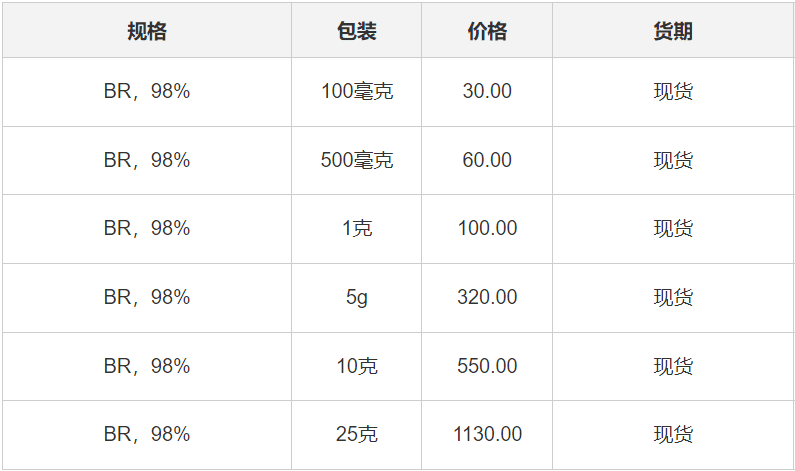
Task: Click 现货 in the 25克 row
Action: (673, 434)
